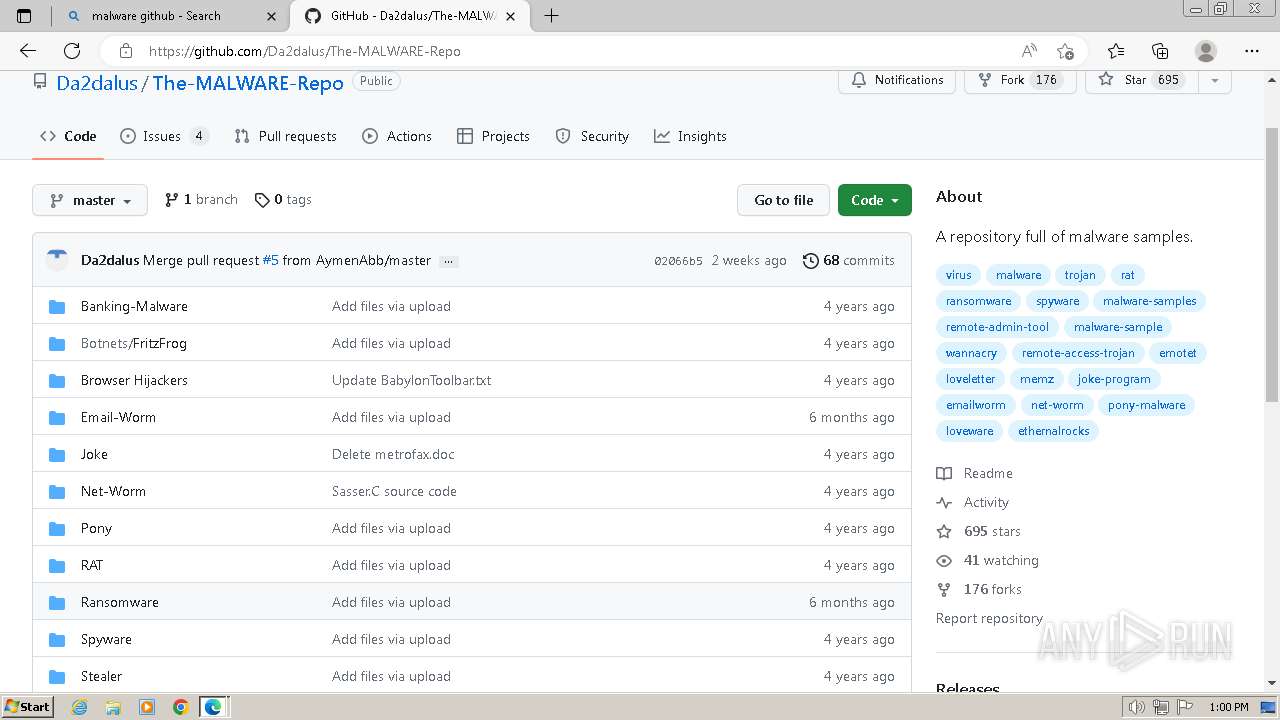The image size is (1280, 720).
Task: Click the read aloud icon in address bar
Action: click(x=1029, y=51)
